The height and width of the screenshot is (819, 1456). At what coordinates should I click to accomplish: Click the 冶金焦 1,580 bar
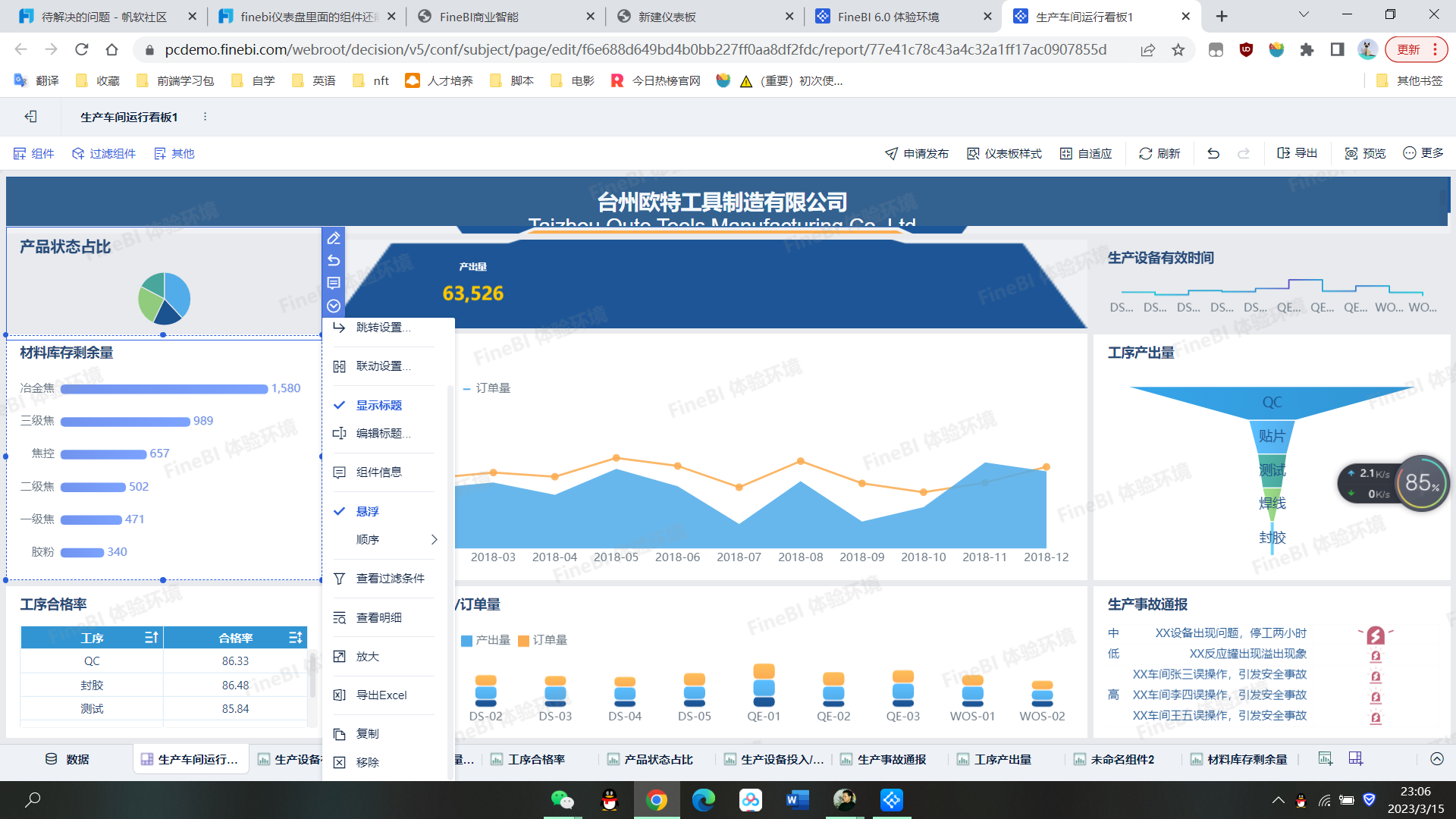click(165, 388)
